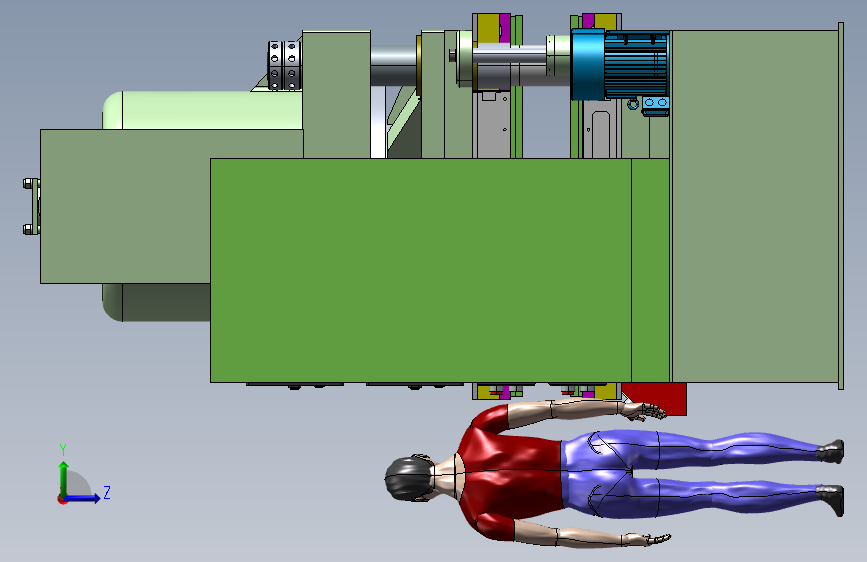Select the tall grey-green enclosure on the right
The width and height of the screenshot is (867, 562).
[755, 206]
